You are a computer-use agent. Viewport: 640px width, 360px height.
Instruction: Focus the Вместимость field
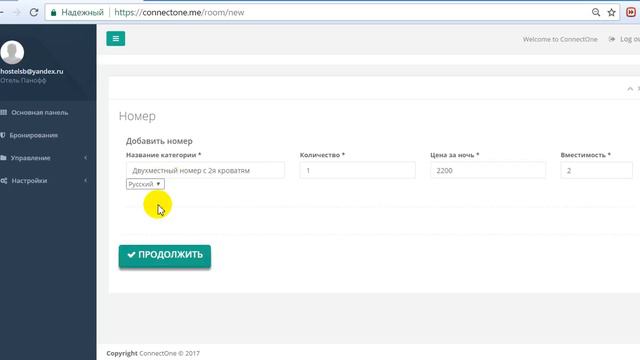pyautogui.click(x=596, y=170)
